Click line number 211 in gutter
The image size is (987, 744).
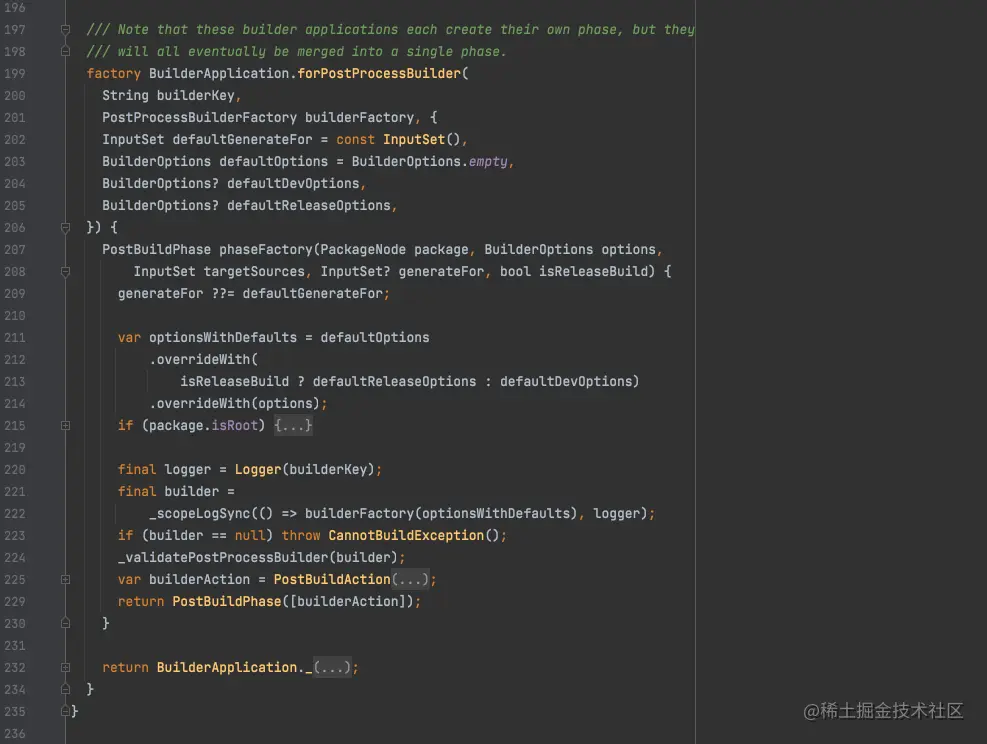[14, 337]
